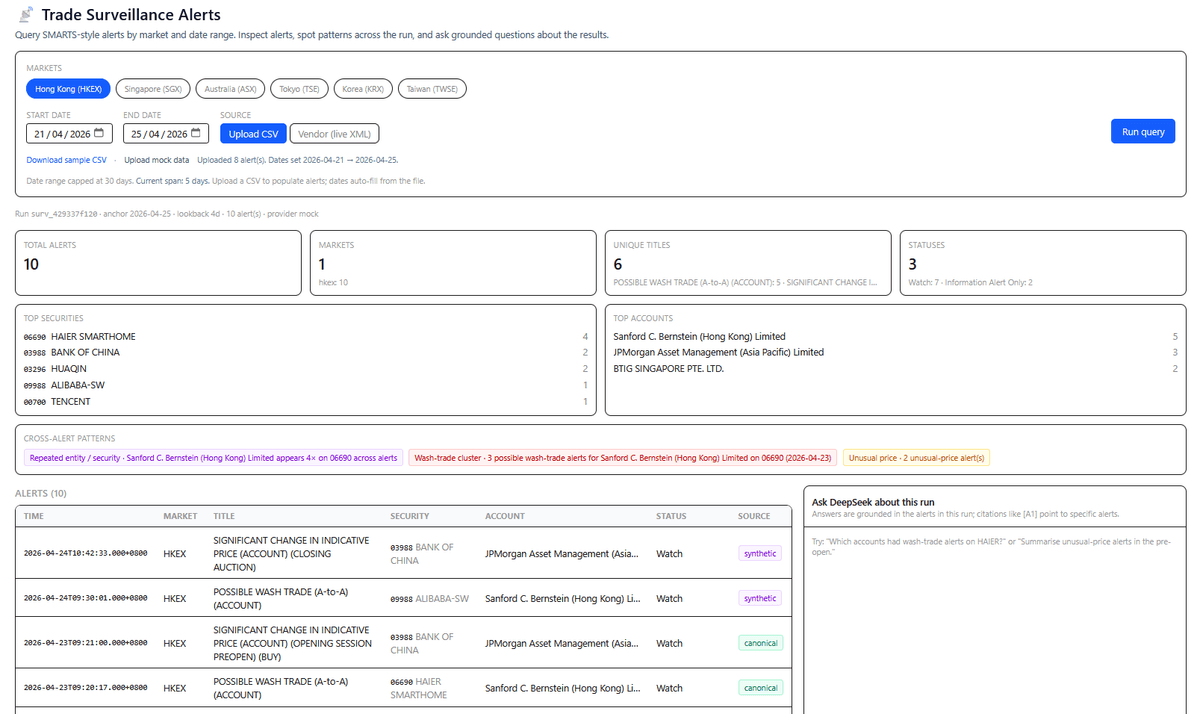Run the query
Image resolution: width=1200 pixels, height=714 pixels.
pos(1143,131)
